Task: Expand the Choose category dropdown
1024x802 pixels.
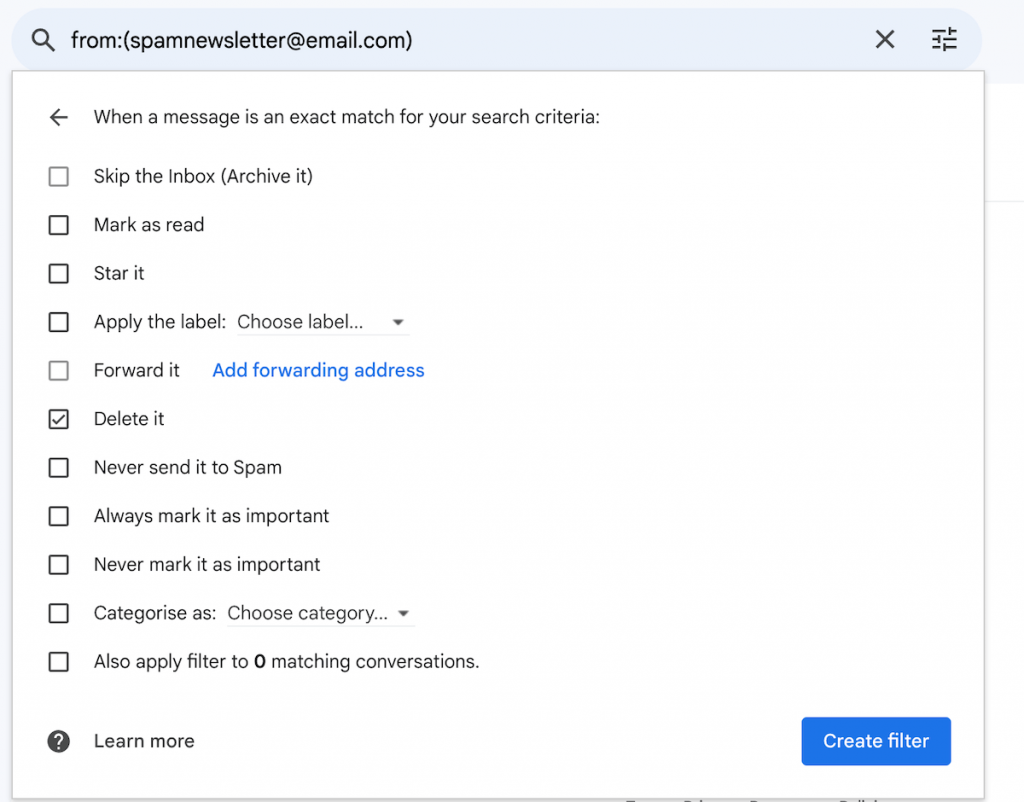Action: click(x=319, y=614)
